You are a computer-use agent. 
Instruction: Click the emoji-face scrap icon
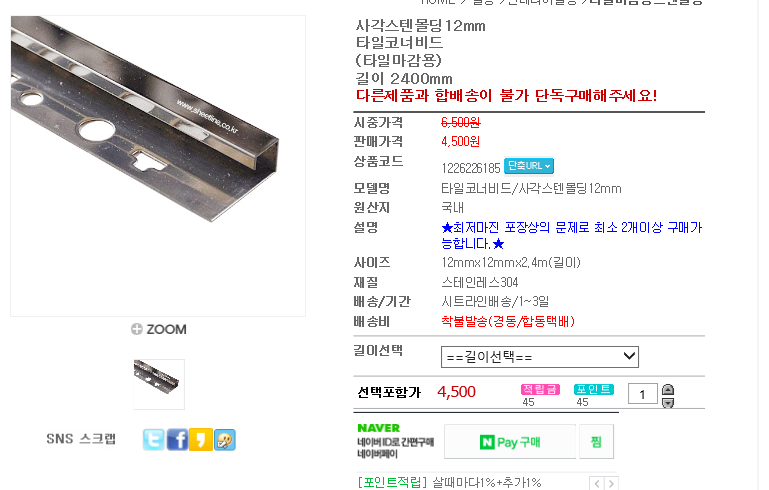click(x=225, y=439)
